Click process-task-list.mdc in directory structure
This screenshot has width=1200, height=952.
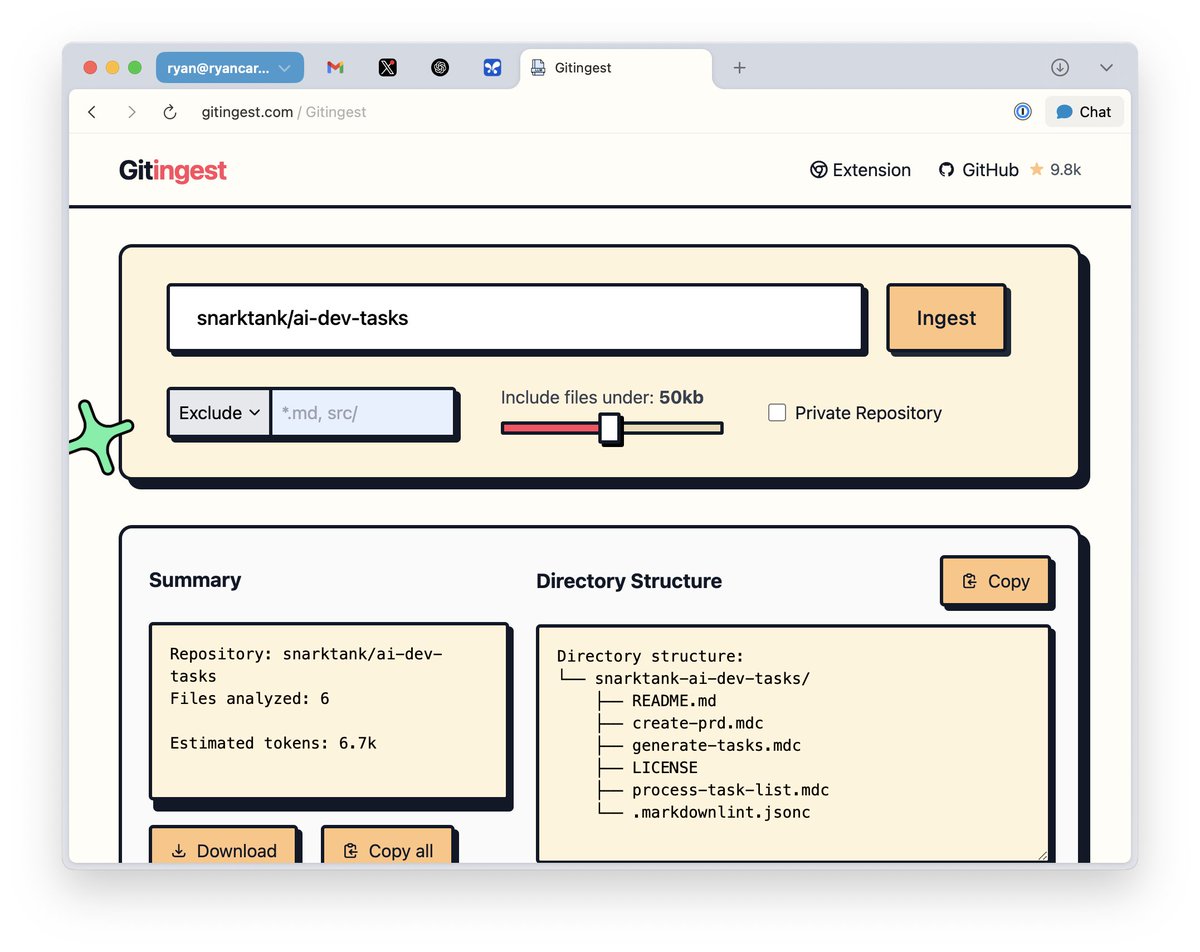[x=730, y=790]
